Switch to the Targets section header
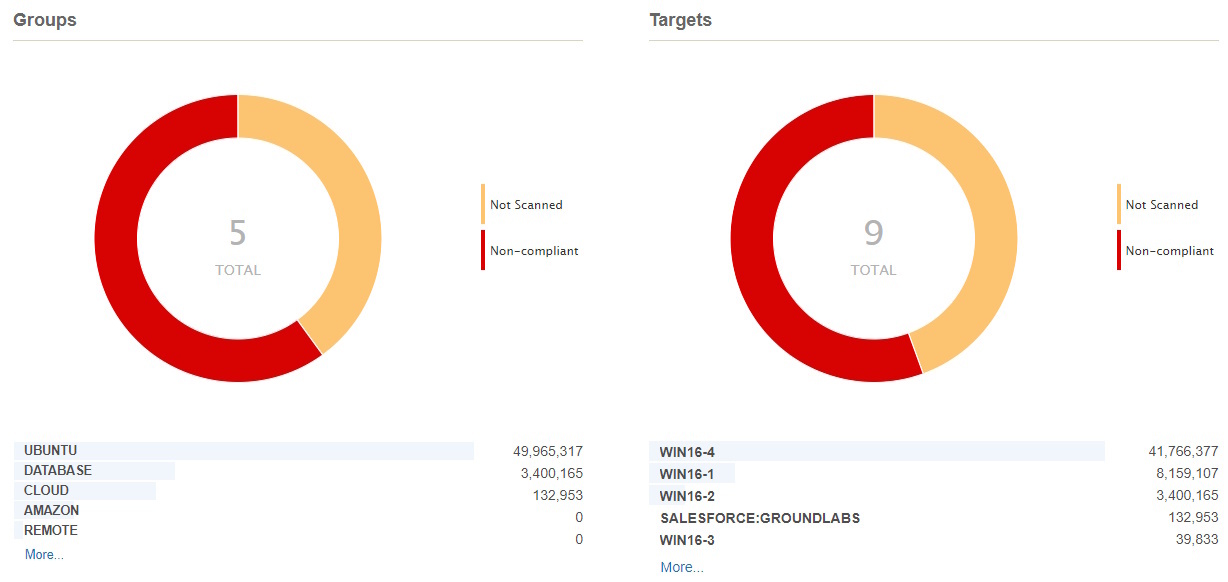Image resolution: width=1228 pixels, height=582 pixels. pyautogui.click(x=679, y=19)
